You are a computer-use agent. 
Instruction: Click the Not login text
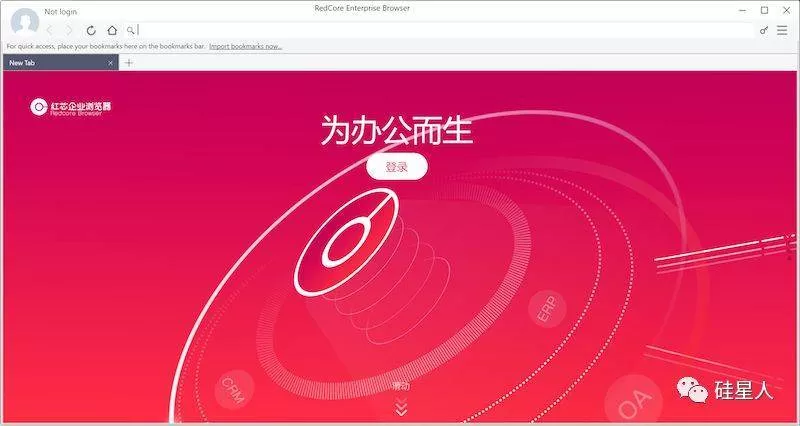pos(61,11)
